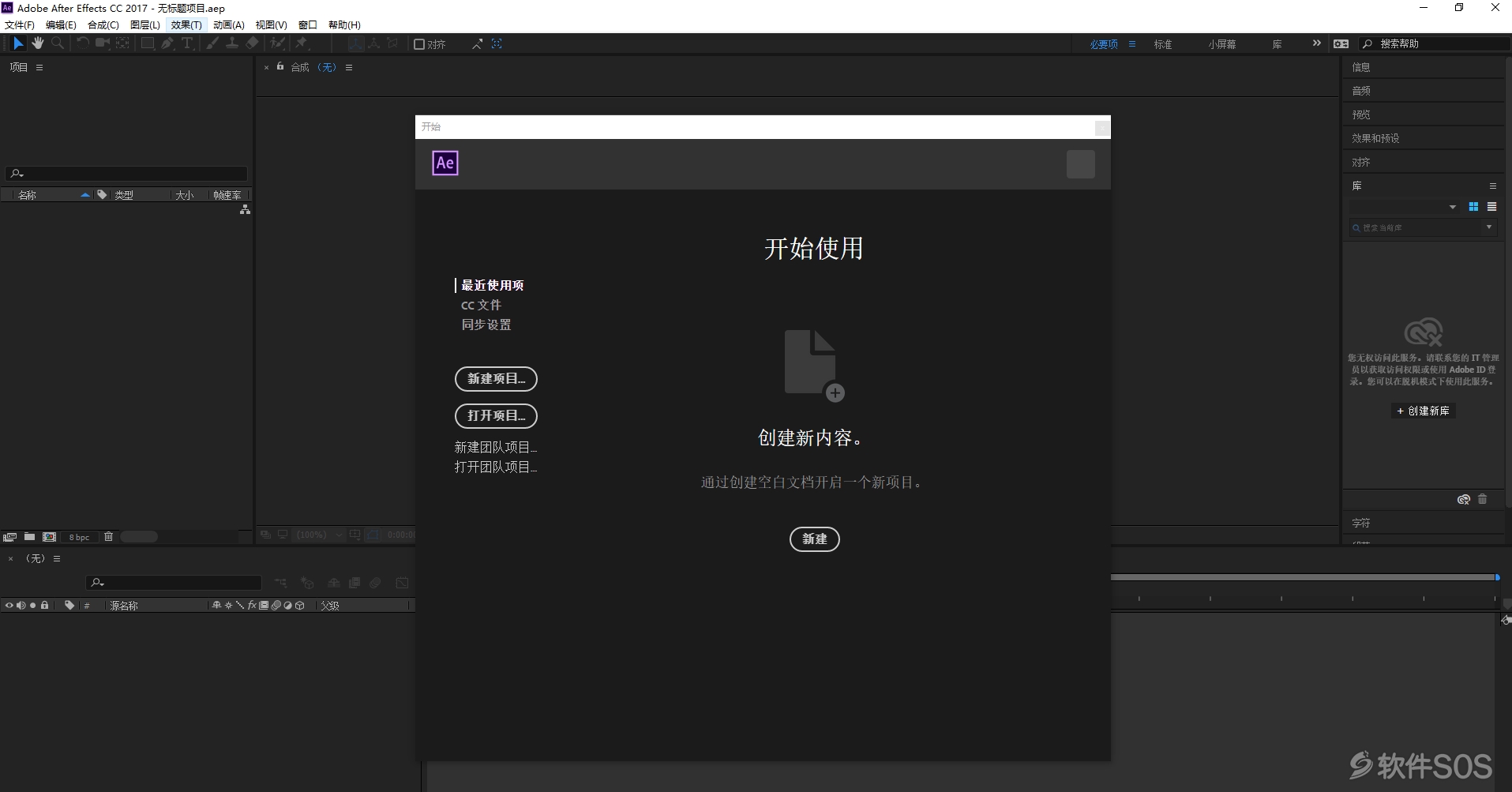Open the 必要项 workspace menu
The width and height of the screenshot is (1512, 792).
pyautogui.click(x=1132, y=44)
